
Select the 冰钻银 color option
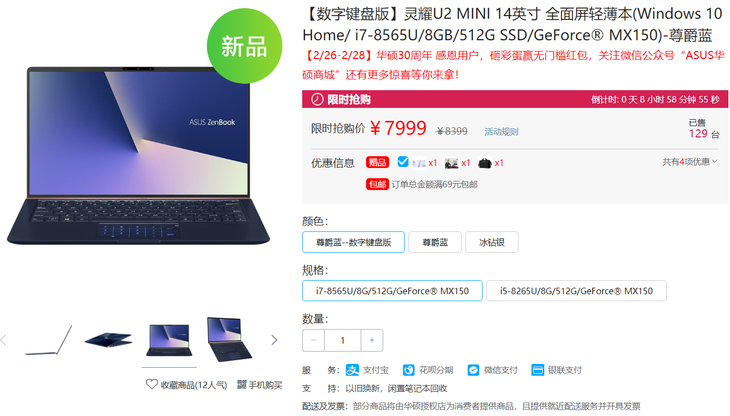click(492, 242)
